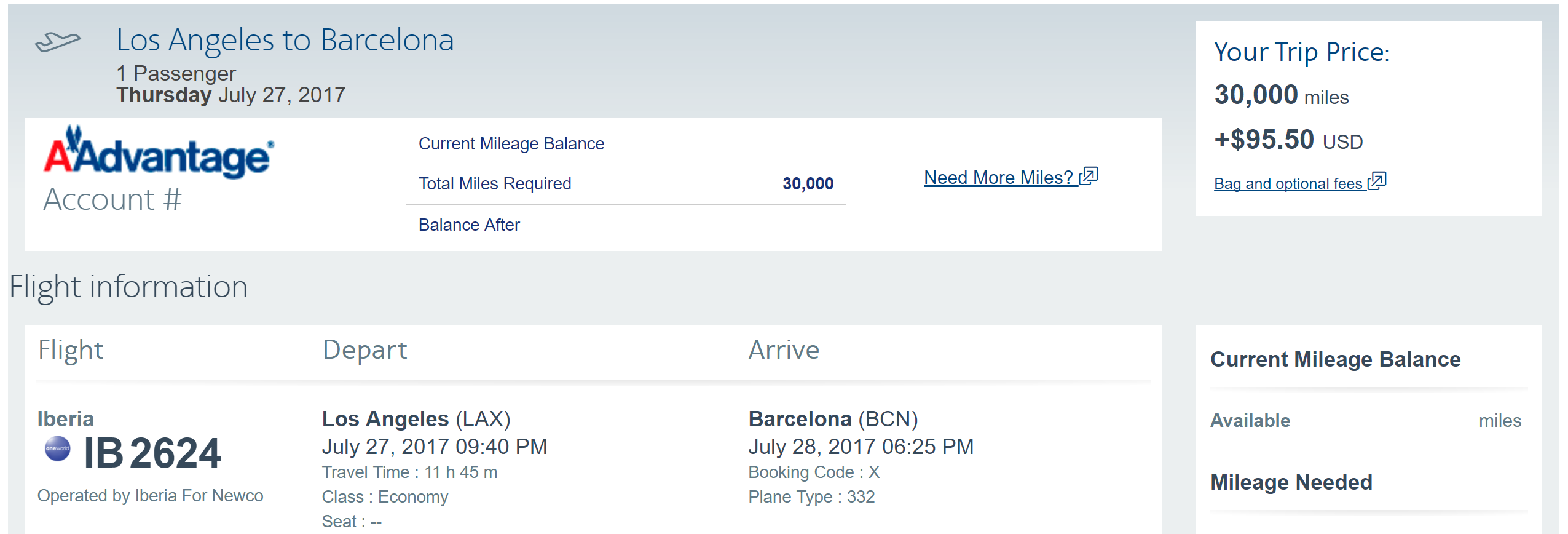Click the Balance After label
Viewport: 1568px width, 534px height.
pyautogui.click(x=469, y=225)
